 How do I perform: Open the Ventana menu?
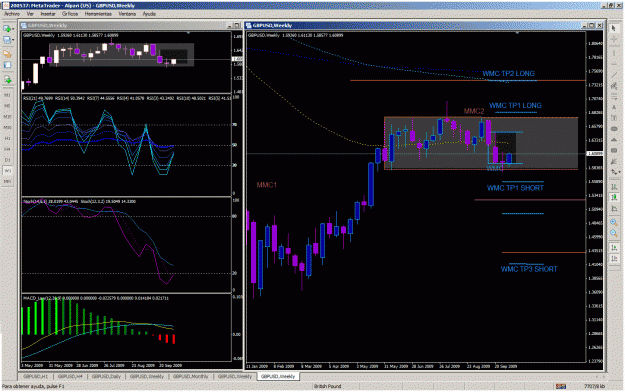127,14
